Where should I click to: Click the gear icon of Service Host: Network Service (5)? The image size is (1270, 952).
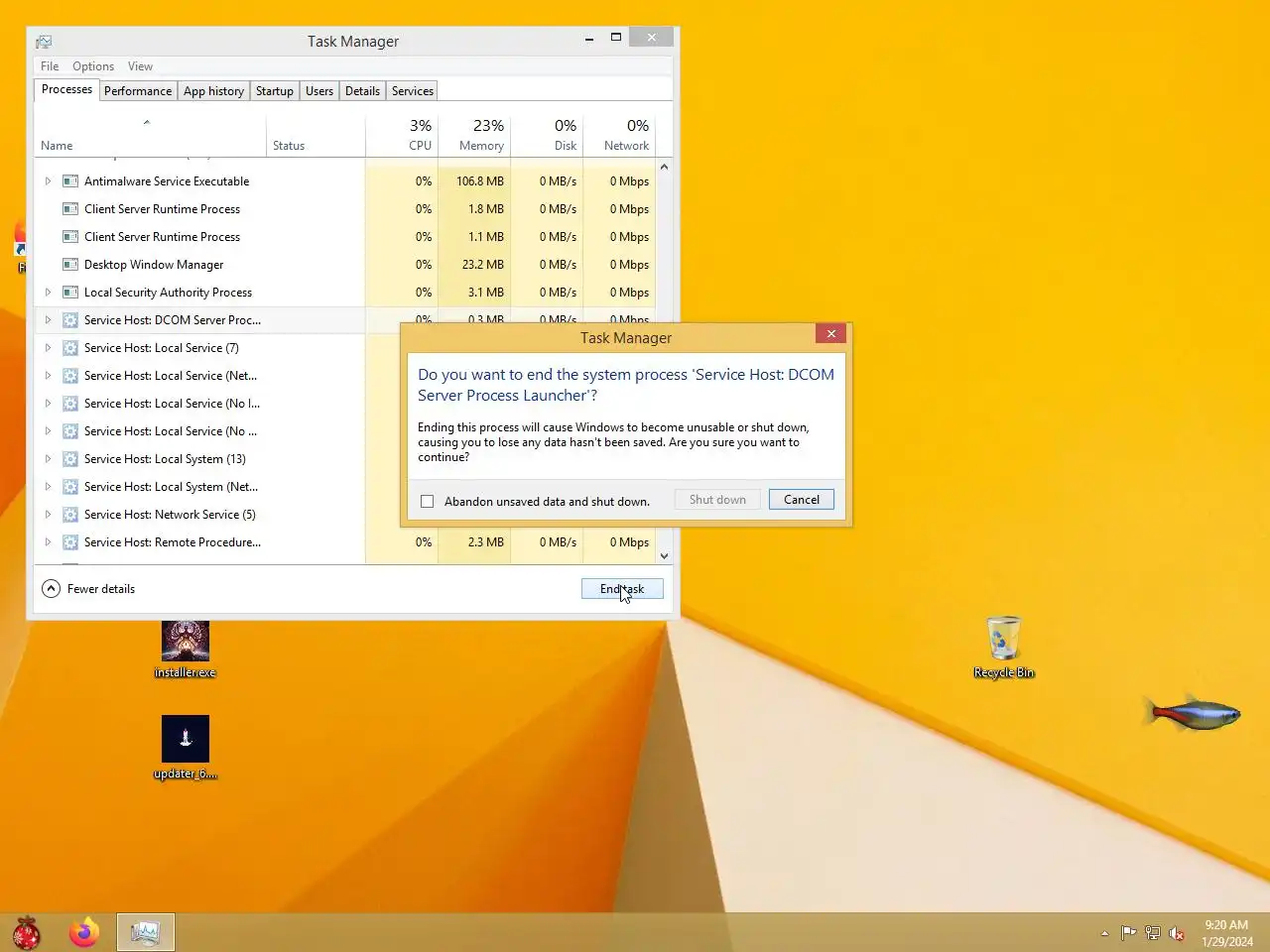(x=70, y=515)
